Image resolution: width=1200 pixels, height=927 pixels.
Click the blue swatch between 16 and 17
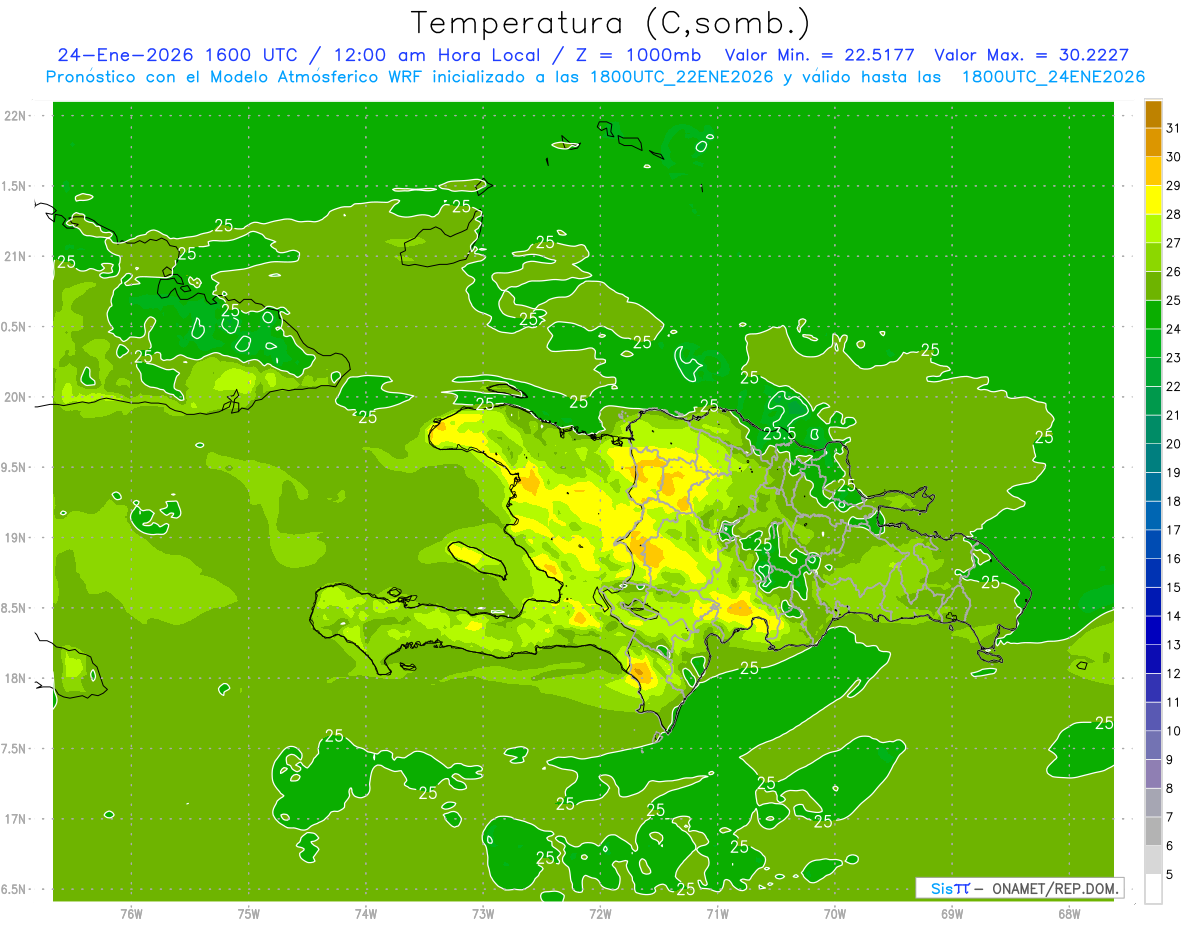(x=1153, y=544)
